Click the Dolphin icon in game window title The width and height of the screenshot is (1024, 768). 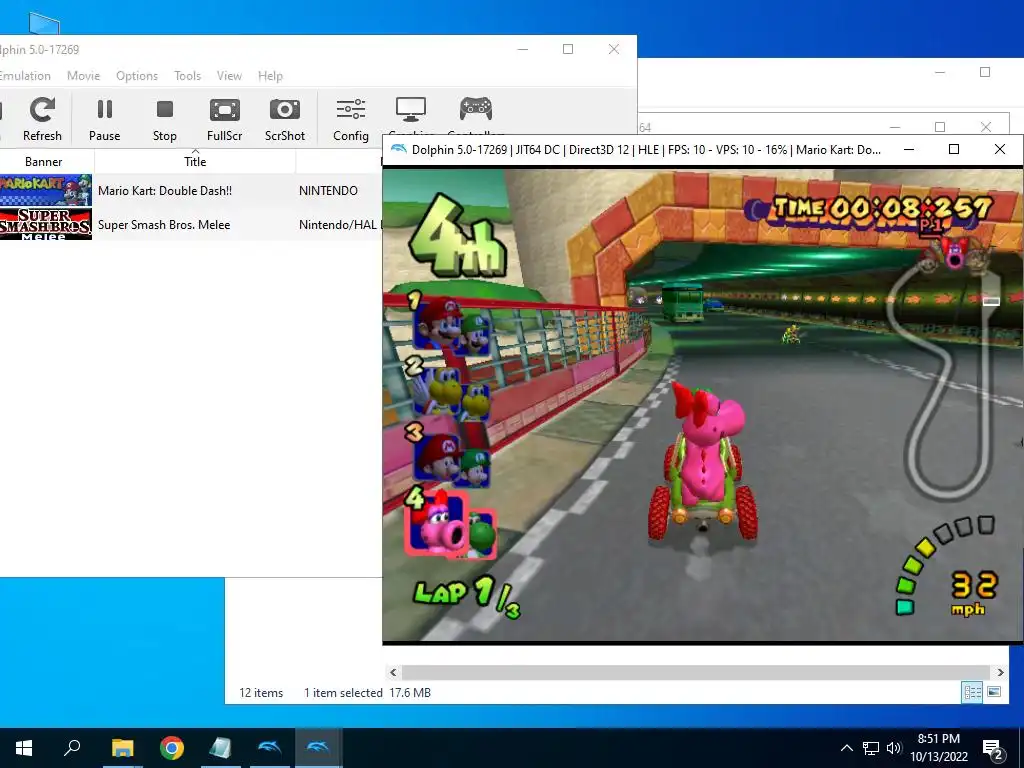click(x=398, y=150)
